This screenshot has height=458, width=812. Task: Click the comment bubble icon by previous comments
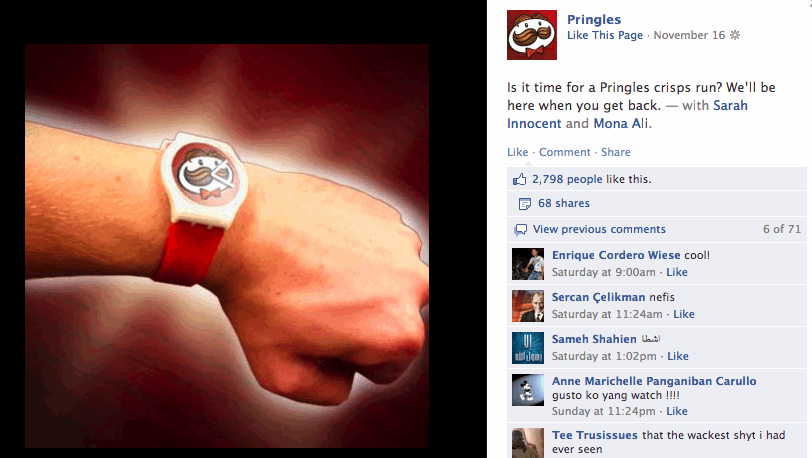point(520,230)
